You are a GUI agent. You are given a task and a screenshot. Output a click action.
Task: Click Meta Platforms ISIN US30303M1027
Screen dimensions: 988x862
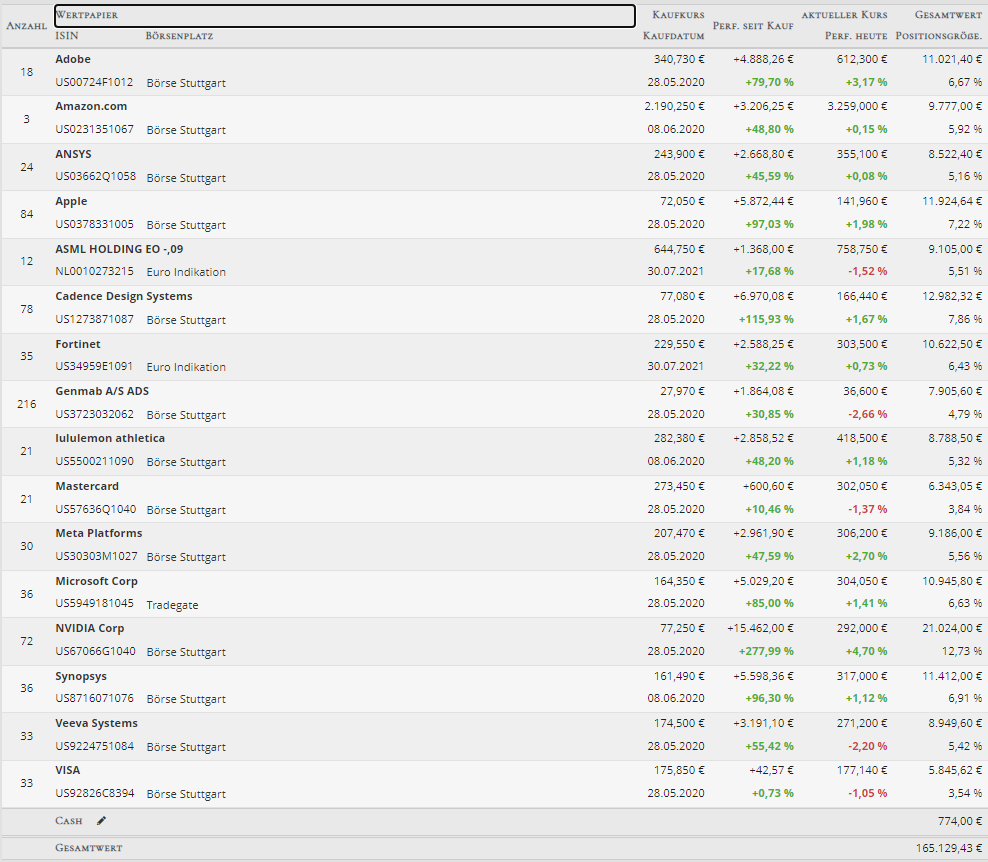point(96,556)
